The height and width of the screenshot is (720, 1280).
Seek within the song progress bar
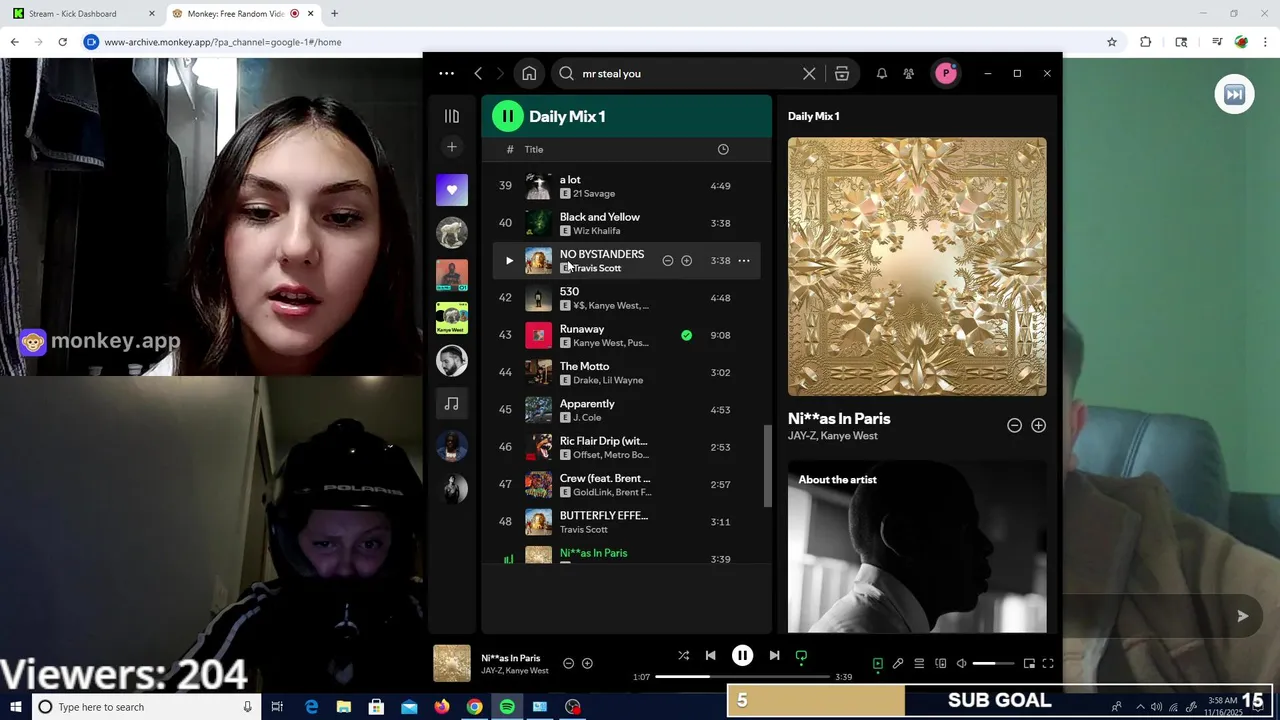743,677
